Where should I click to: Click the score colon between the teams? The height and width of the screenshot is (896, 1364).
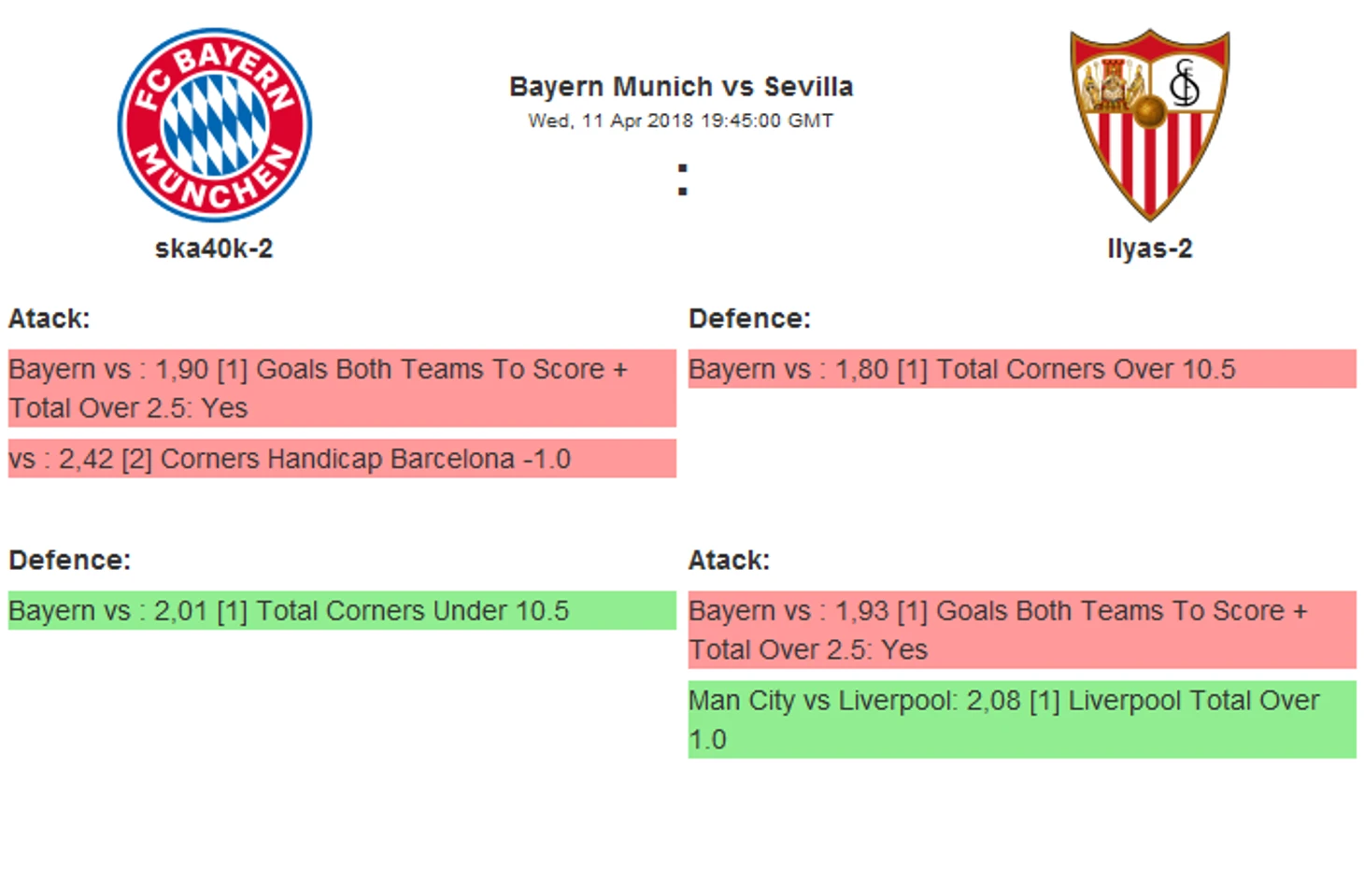(683, 179)
